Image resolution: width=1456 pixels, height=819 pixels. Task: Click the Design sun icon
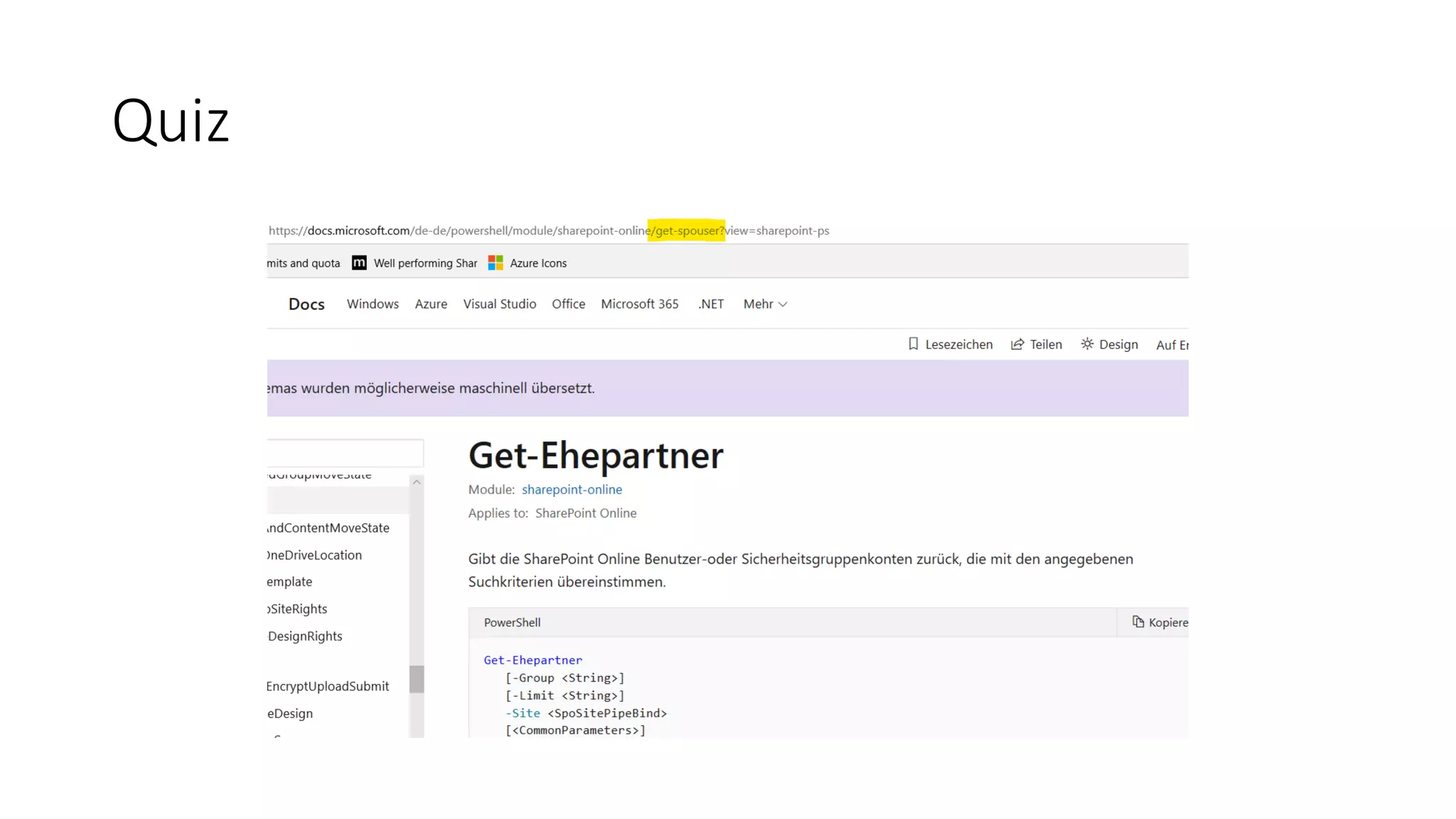click(x=1087, y=344)
